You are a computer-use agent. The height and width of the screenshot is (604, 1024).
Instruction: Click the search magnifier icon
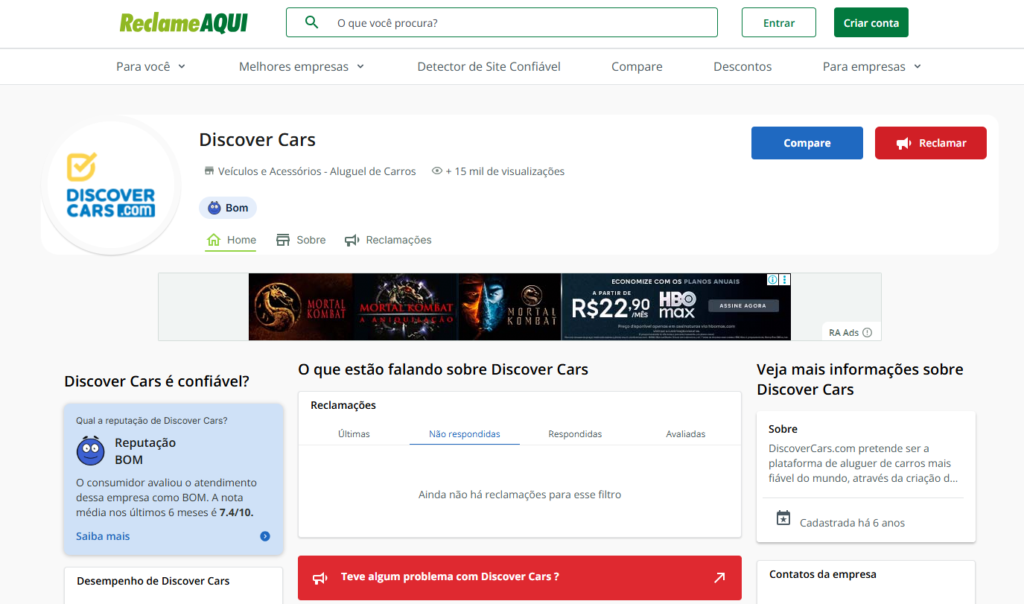pyautogui.click(x=312, y=22)
